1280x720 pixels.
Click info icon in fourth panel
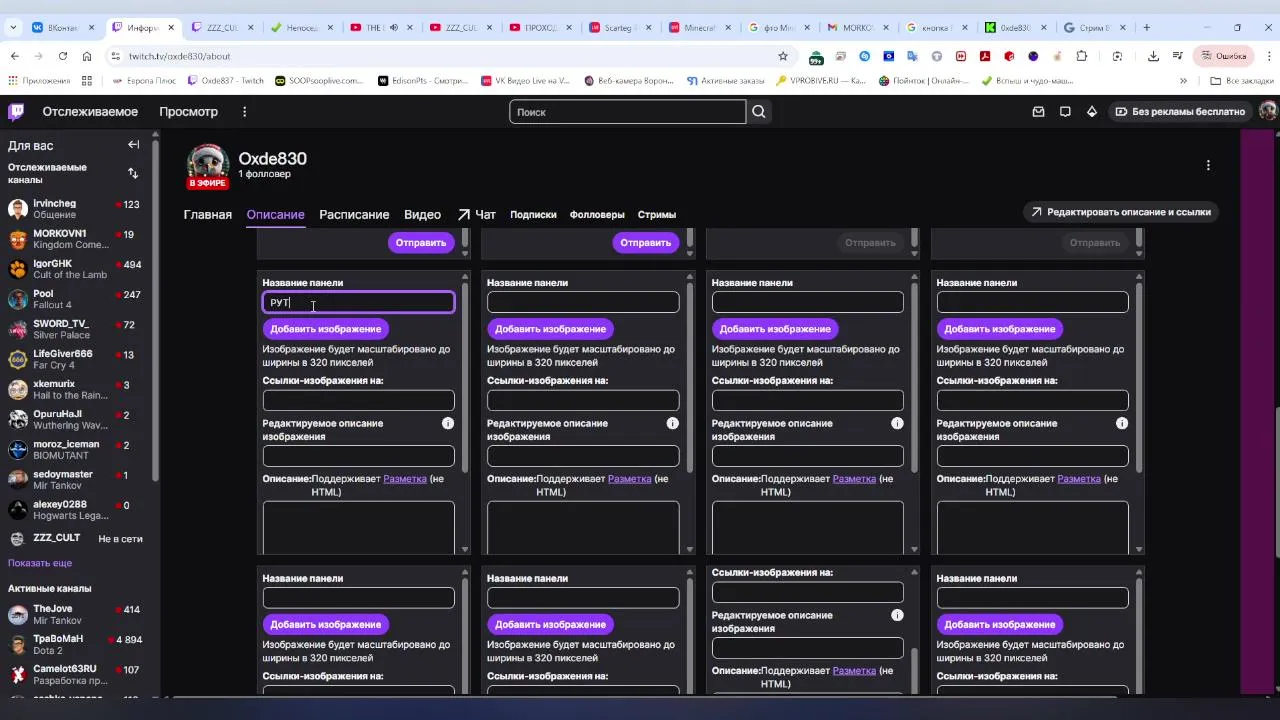(1122, 424)
